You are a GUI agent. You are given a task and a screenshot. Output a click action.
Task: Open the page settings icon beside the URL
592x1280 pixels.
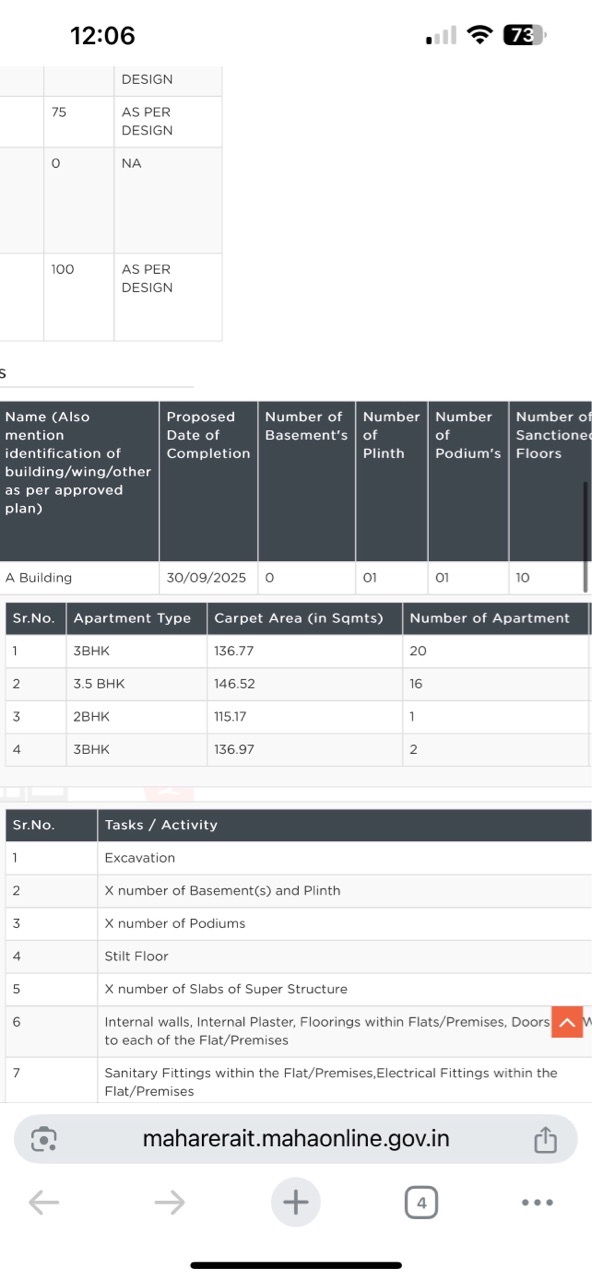point(45,1140)
